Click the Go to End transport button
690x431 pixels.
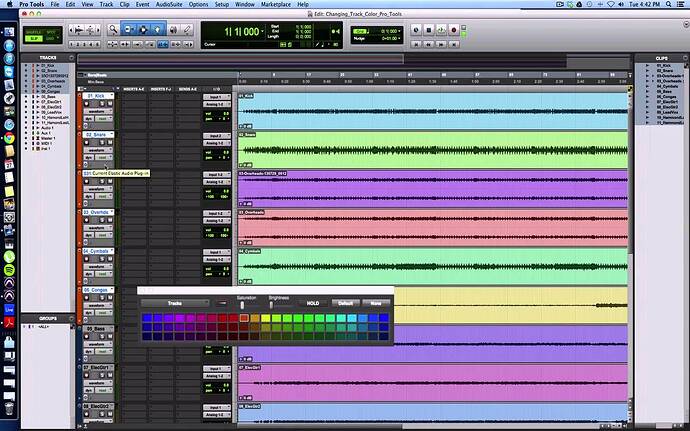tap(454, 44)
